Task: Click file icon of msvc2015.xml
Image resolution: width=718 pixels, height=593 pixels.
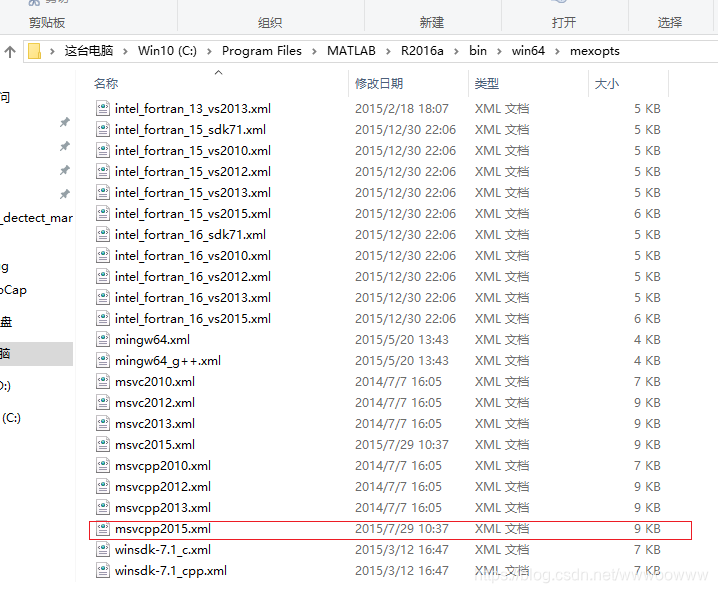Action: (x=103, y=445)
